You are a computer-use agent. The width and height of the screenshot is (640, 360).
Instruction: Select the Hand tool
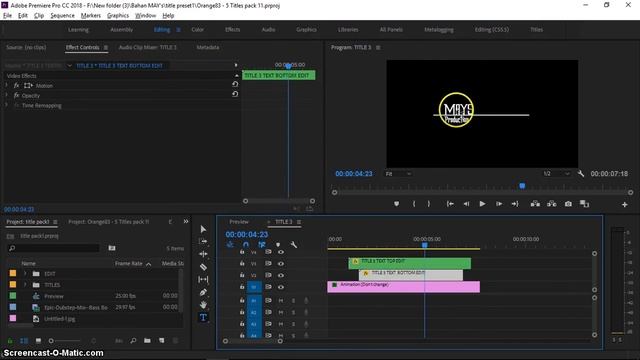click(203, 304)
